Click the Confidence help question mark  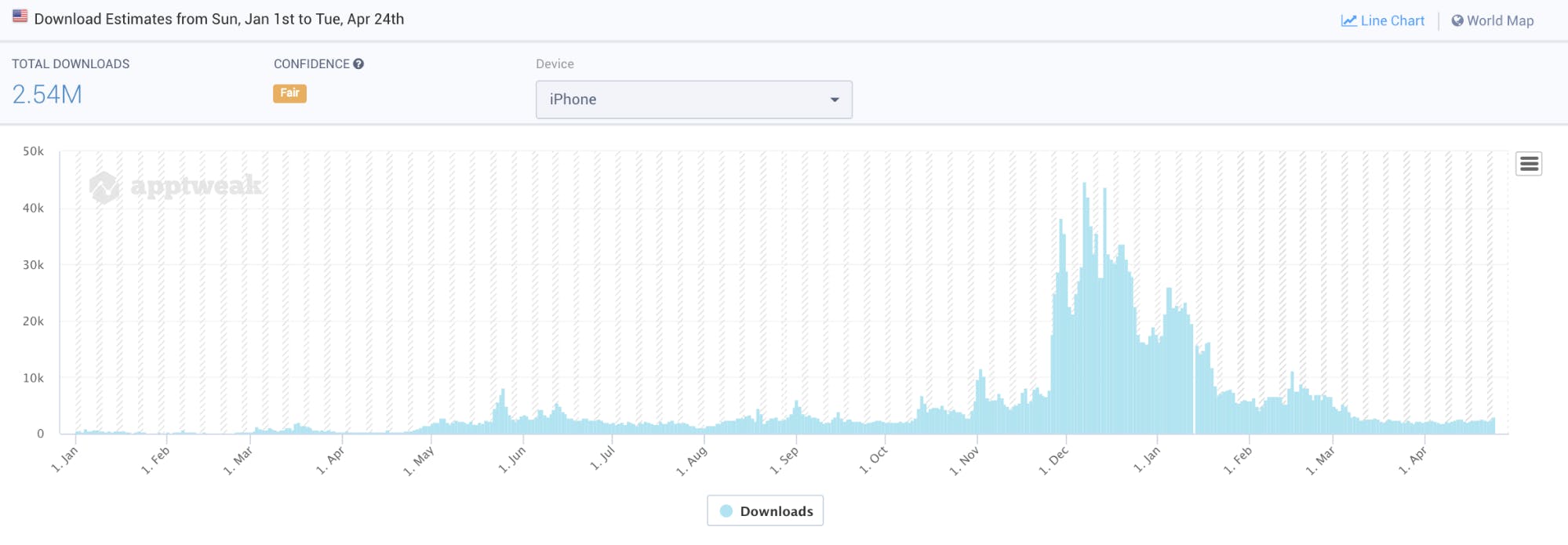click(358, 64)
